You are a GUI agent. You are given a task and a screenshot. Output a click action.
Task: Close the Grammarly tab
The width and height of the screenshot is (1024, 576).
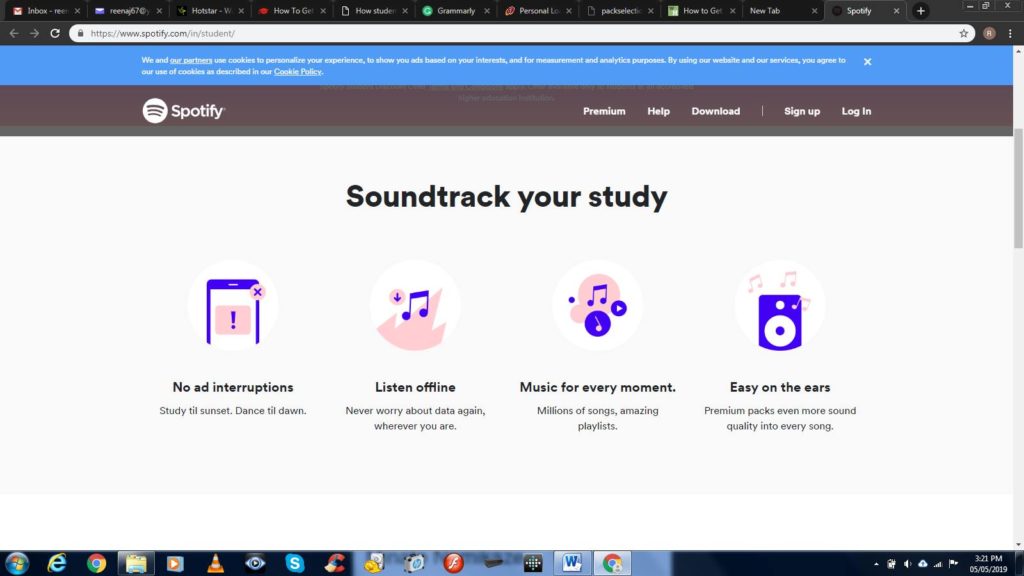[x=487, y=11]
